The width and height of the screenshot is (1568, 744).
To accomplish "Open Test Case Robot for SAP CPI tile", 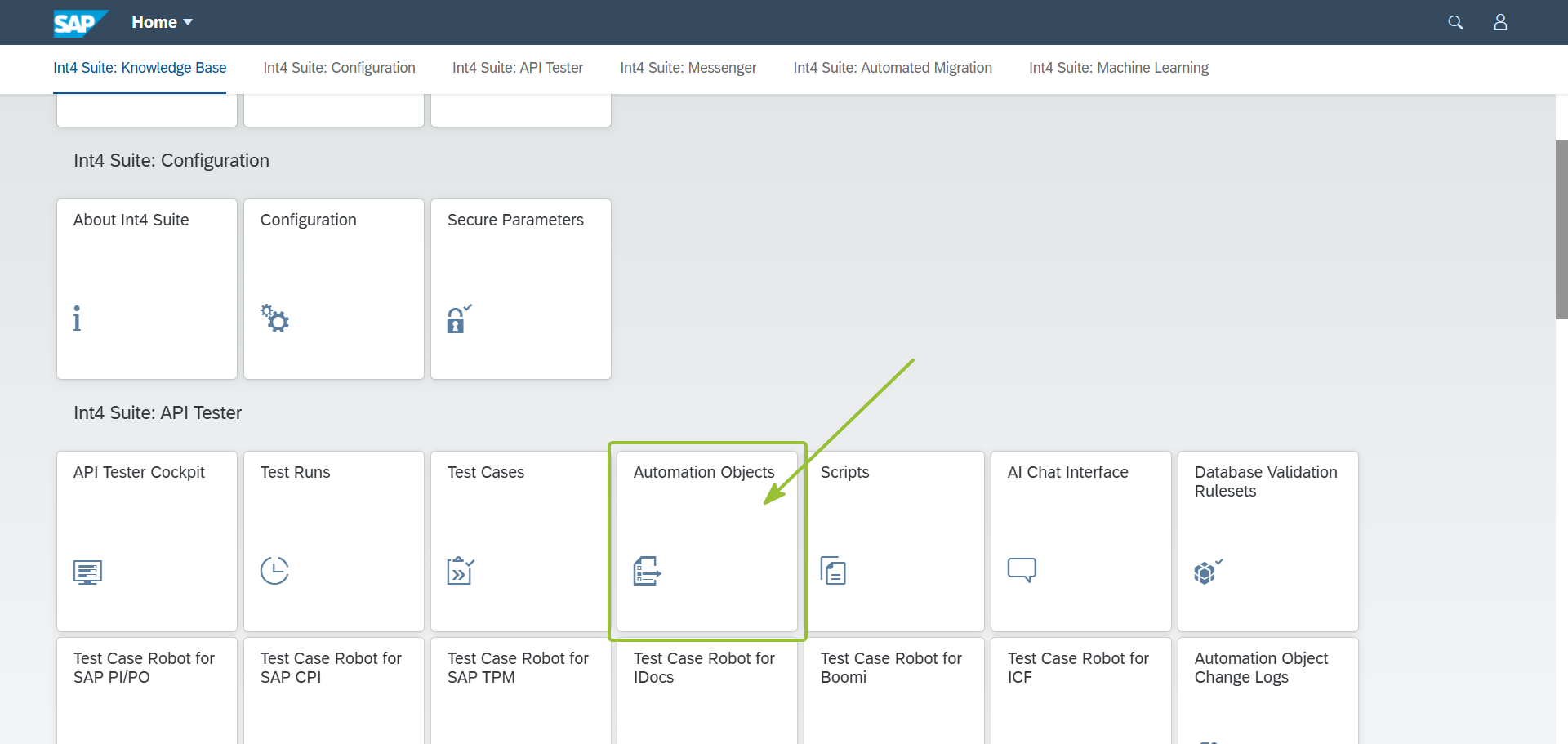I will 334,691.
